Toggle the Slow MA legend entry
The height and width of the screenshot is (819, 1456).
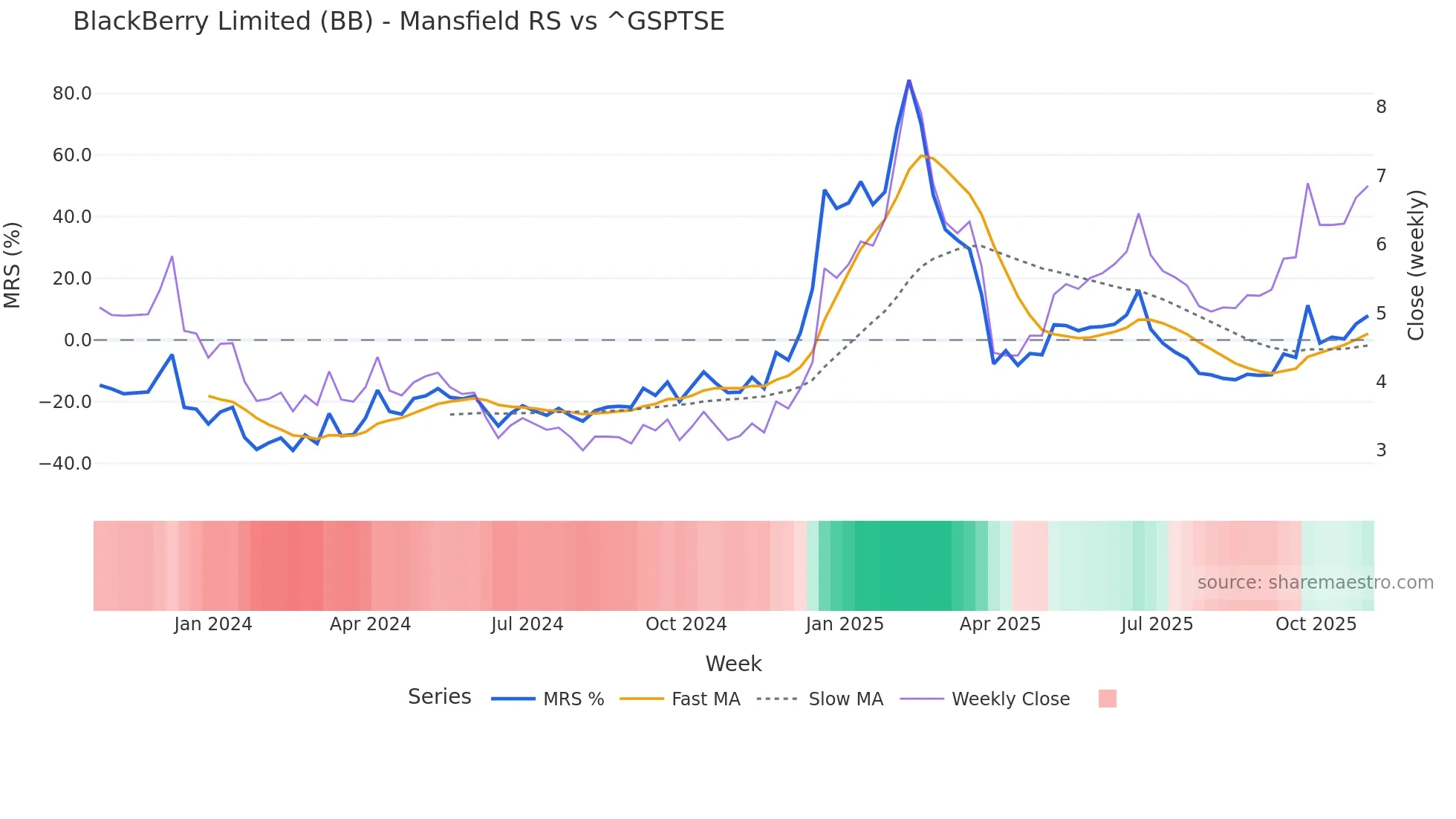(x=820, y=699)
